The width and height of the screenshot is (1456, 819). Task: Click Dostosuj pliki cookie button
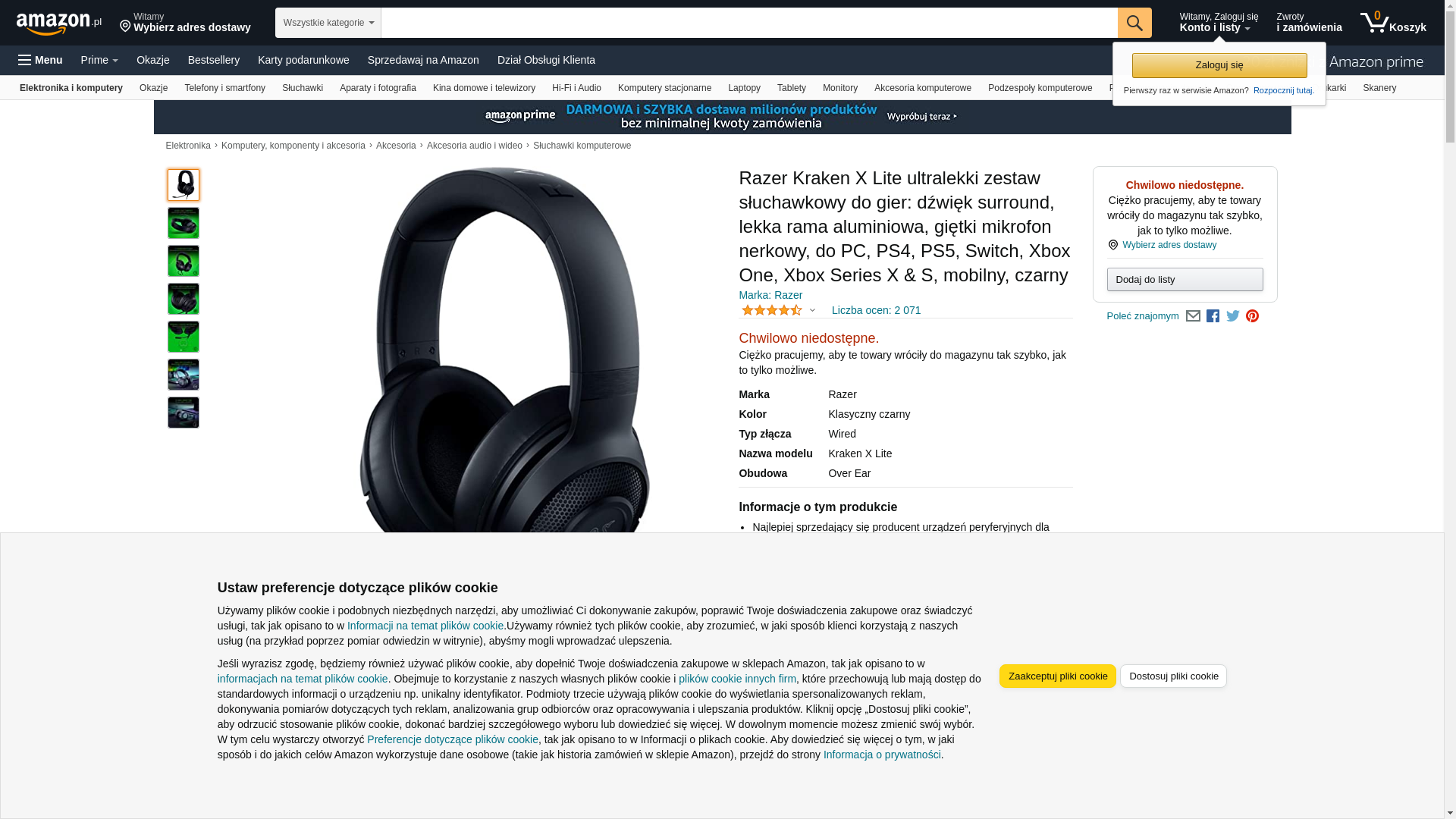[1173, 676]
